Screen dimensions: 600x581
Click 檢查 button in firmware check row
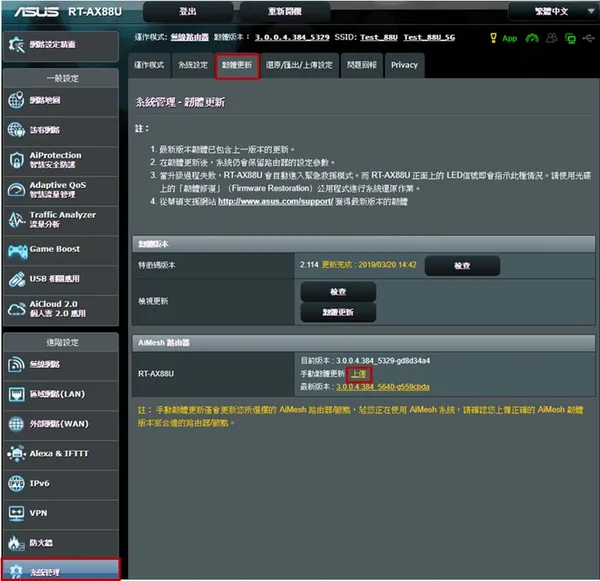pyautogui.click(x=338, y=292)
